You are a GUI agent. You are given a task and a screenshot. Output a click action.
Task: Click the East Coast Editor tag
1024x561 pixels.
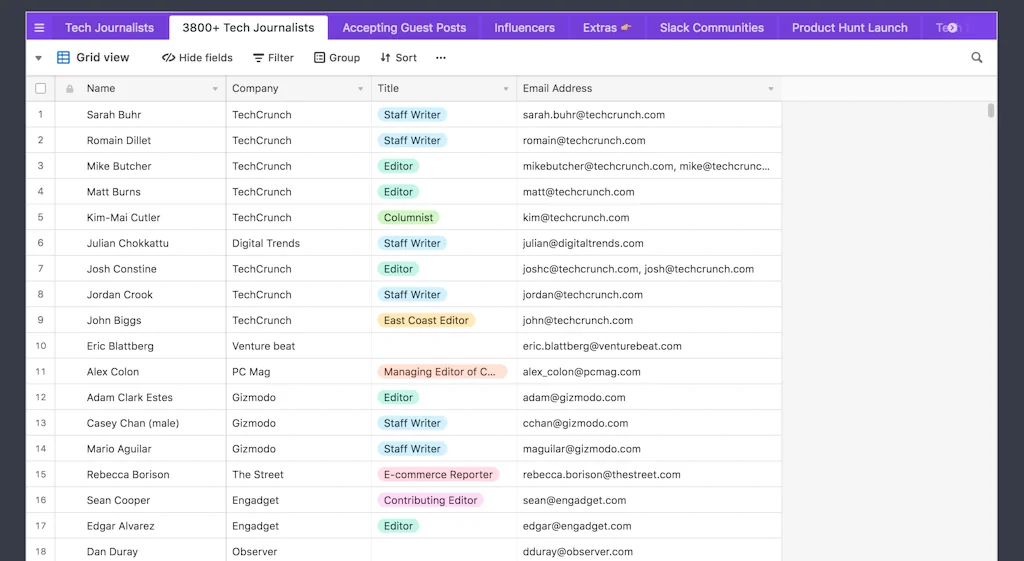click(x=426, y=320)
